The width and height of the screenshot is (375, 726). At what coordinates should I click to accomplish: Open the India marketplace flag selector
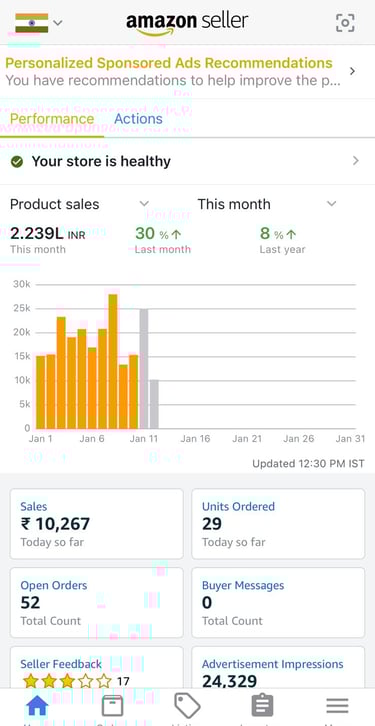click(x=39, y=23)
